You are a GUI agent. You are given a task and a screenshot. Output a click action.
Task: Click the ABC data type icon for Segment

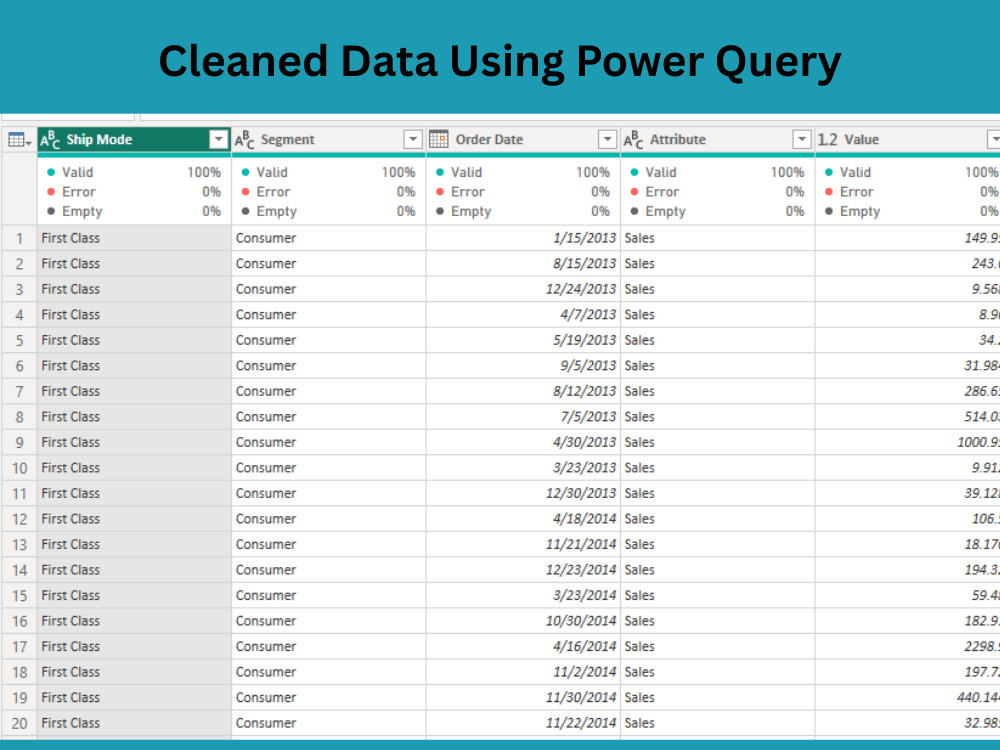pyautogui.click(x=244, y=140)
